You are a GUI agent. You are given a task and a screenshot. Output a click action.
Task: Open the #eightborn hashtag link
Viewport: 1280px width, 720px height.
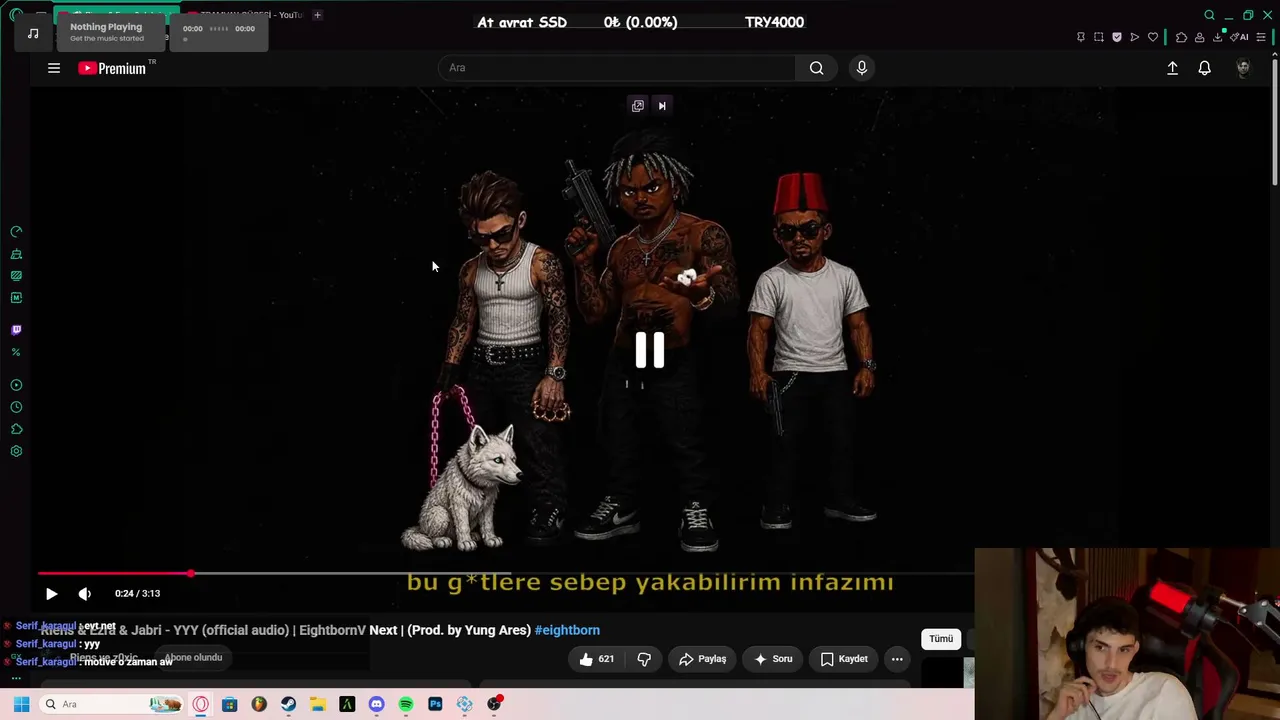[x=567, y=630]
